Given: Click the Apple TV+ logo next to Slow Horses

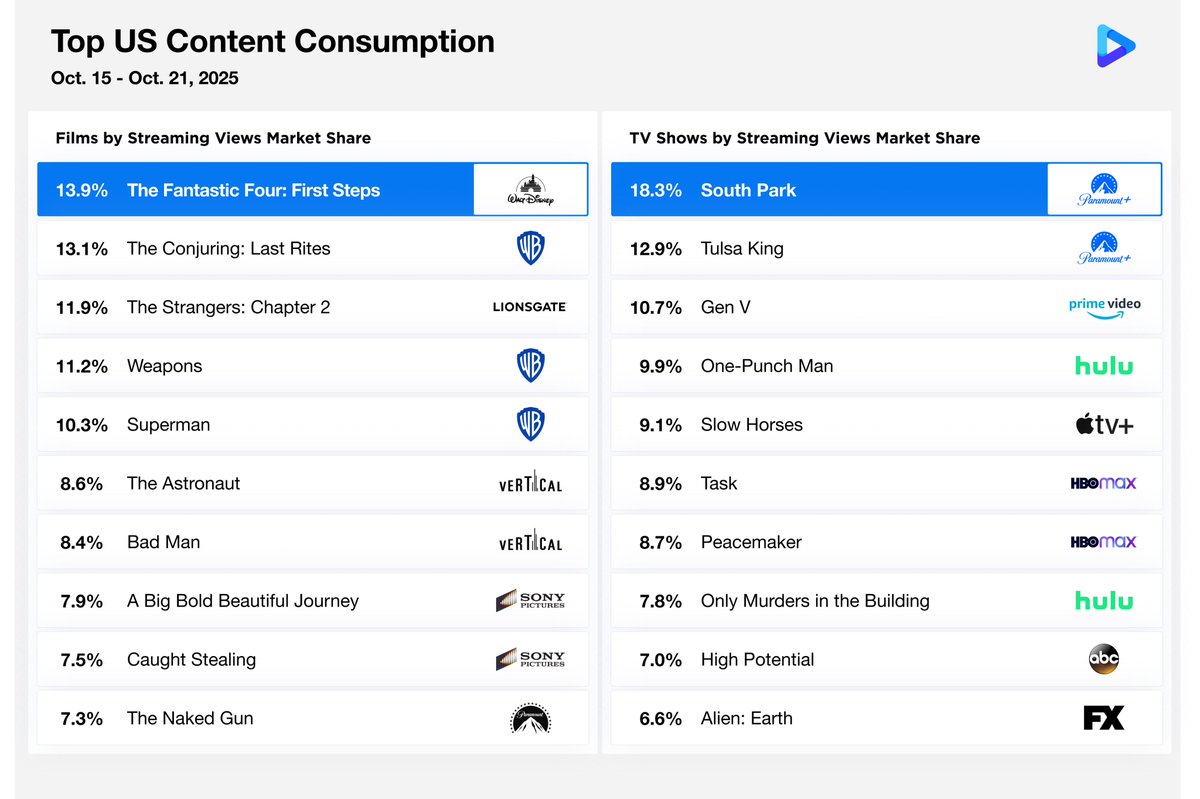Looking at the screenshot, I should pyautogui.click(x=1104, y=424).
